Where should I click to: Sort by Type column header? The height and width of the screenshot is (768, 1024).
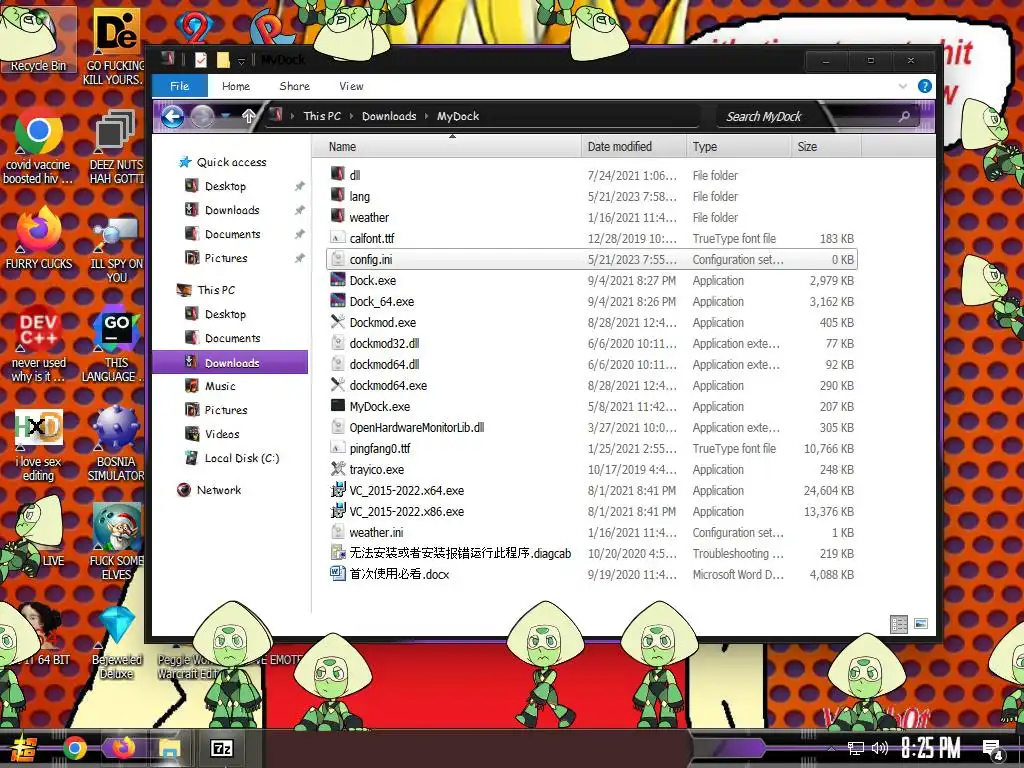(x=739, y=146)
